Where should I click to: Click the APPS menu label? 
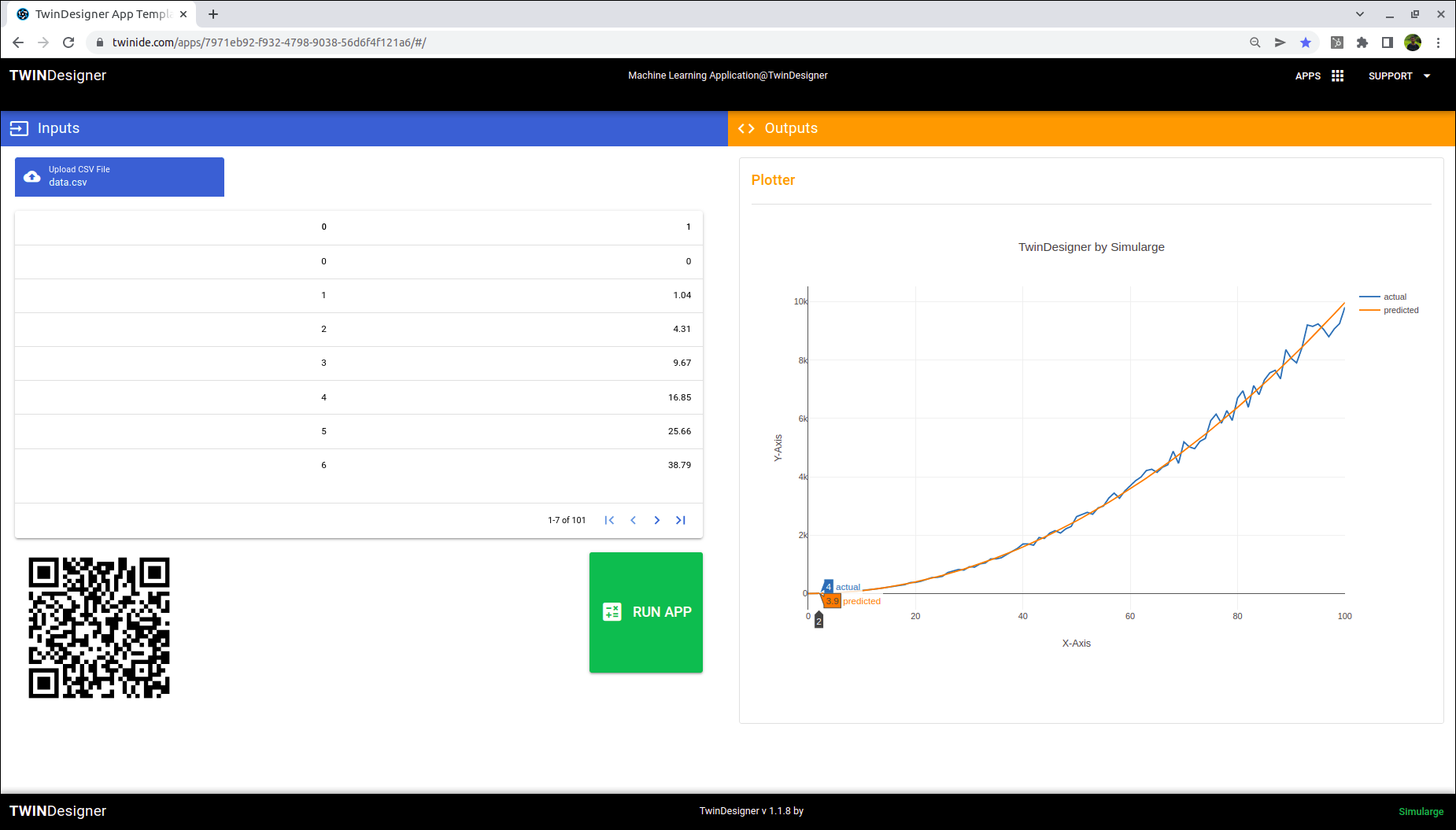1308,76
